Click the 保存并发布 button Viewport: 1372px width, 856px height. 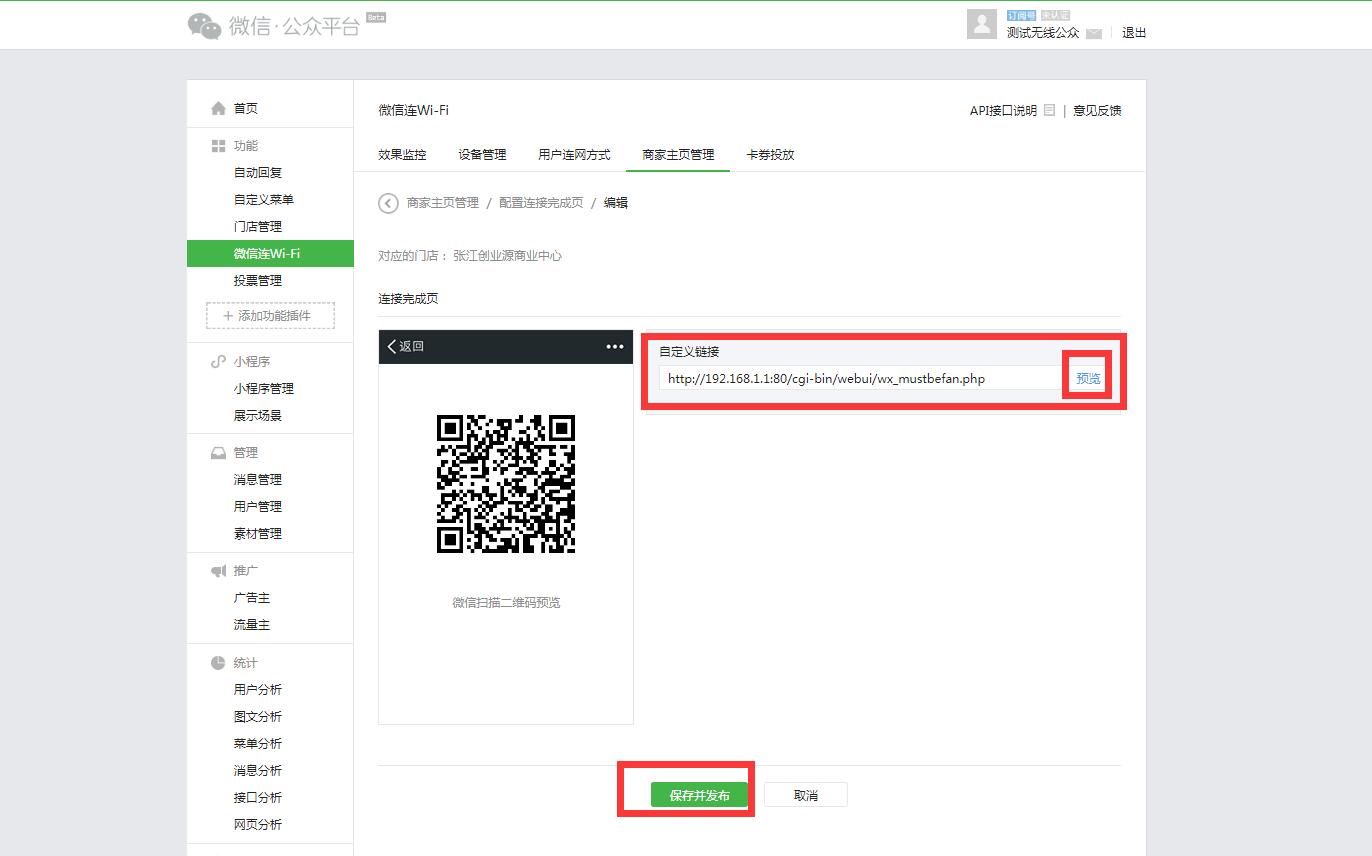[699, 795]
